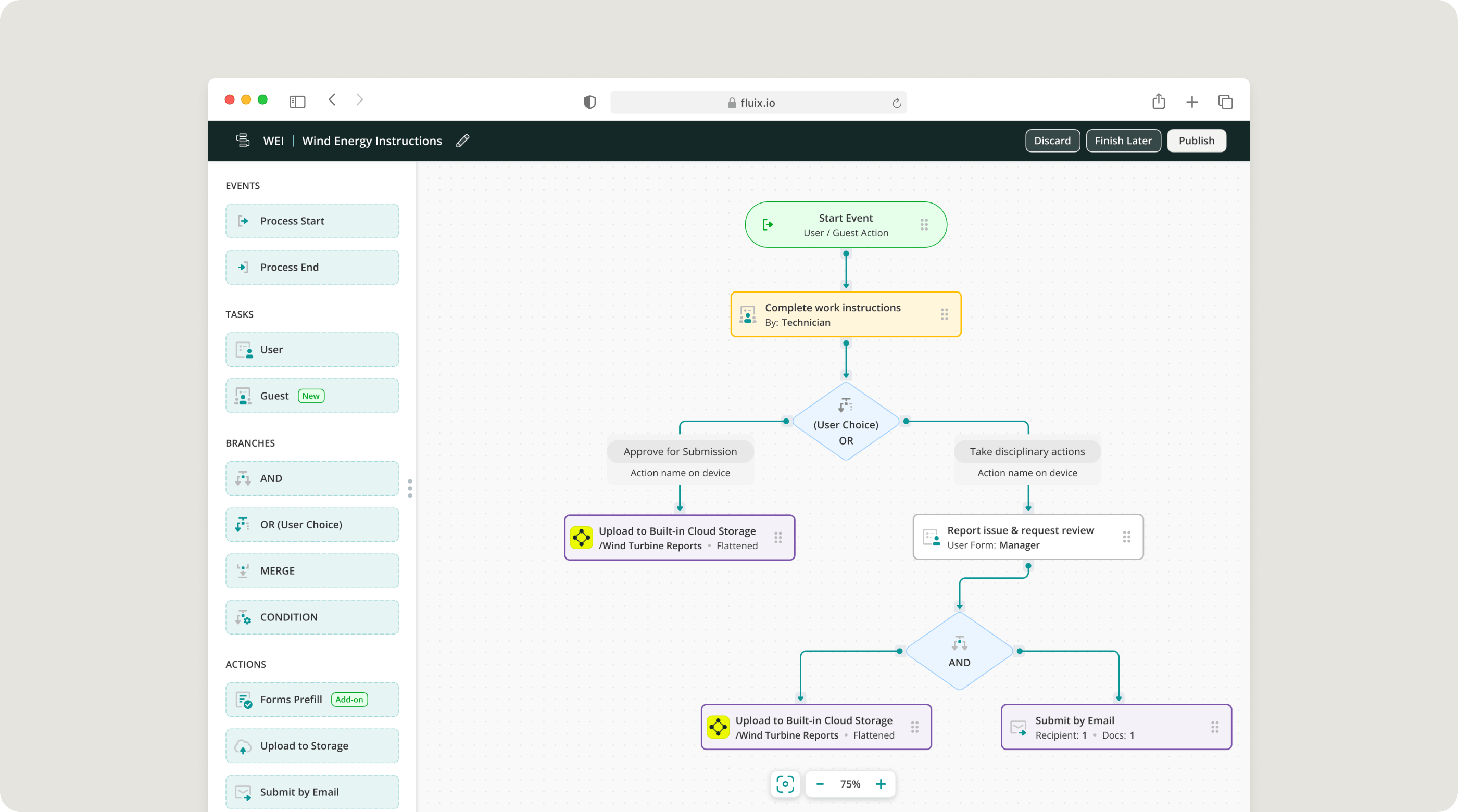Click the Safari share icon

tap(1158, 102)
